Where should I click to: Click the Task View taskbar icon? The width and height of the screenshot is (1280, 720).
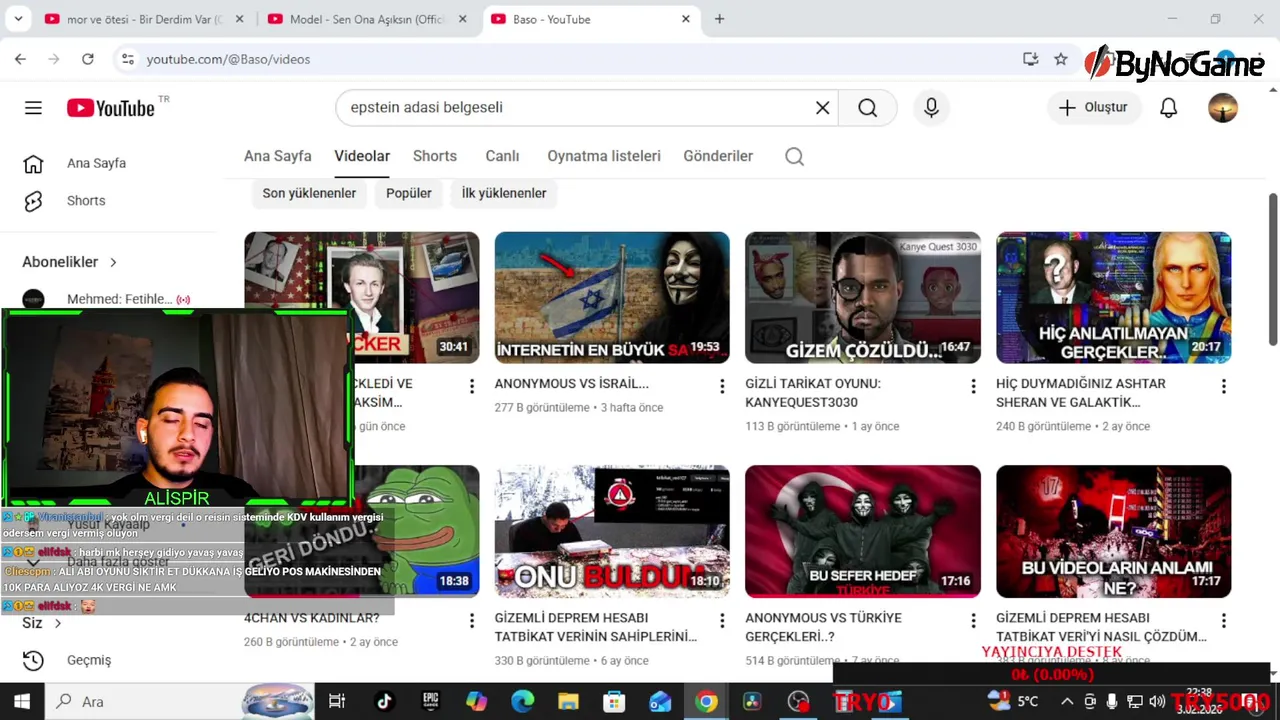tap(337, 701)
